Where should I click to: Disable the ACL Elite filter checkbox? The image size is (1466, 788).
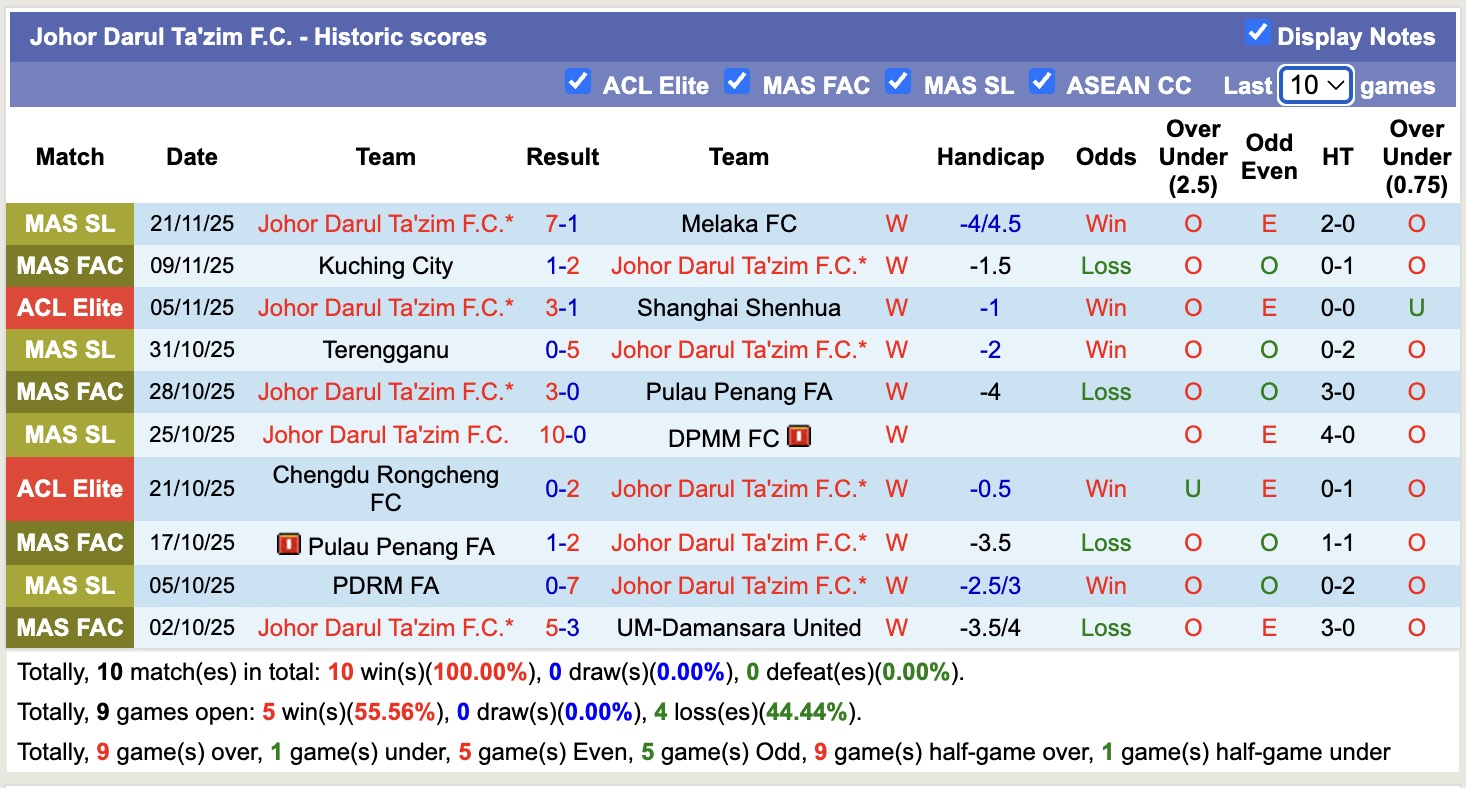[578, 83]
